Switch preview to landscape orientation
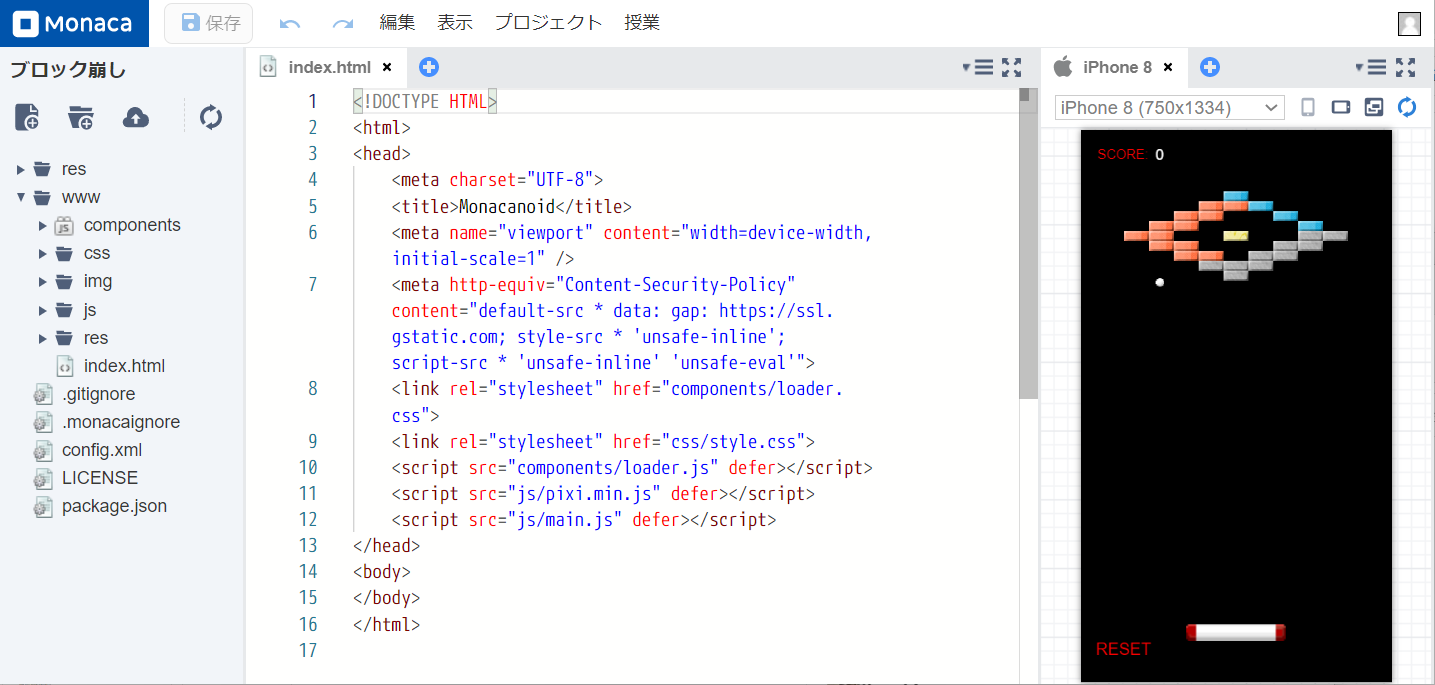This screenshot has width=1435, height=685. 1340,107
